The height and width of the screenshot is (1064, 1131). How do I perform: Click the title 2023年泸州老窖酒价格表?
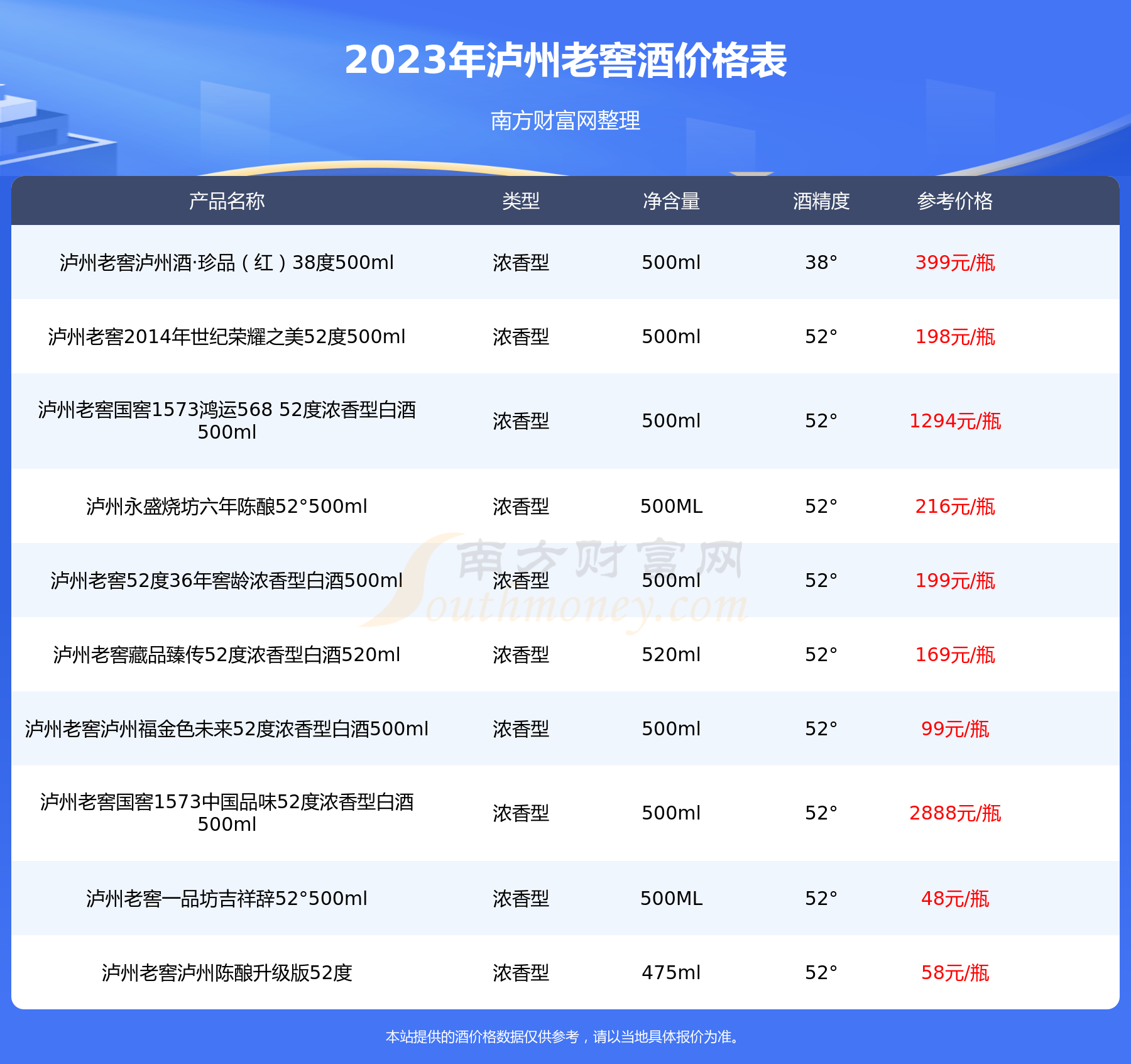[x=565, y=60]
